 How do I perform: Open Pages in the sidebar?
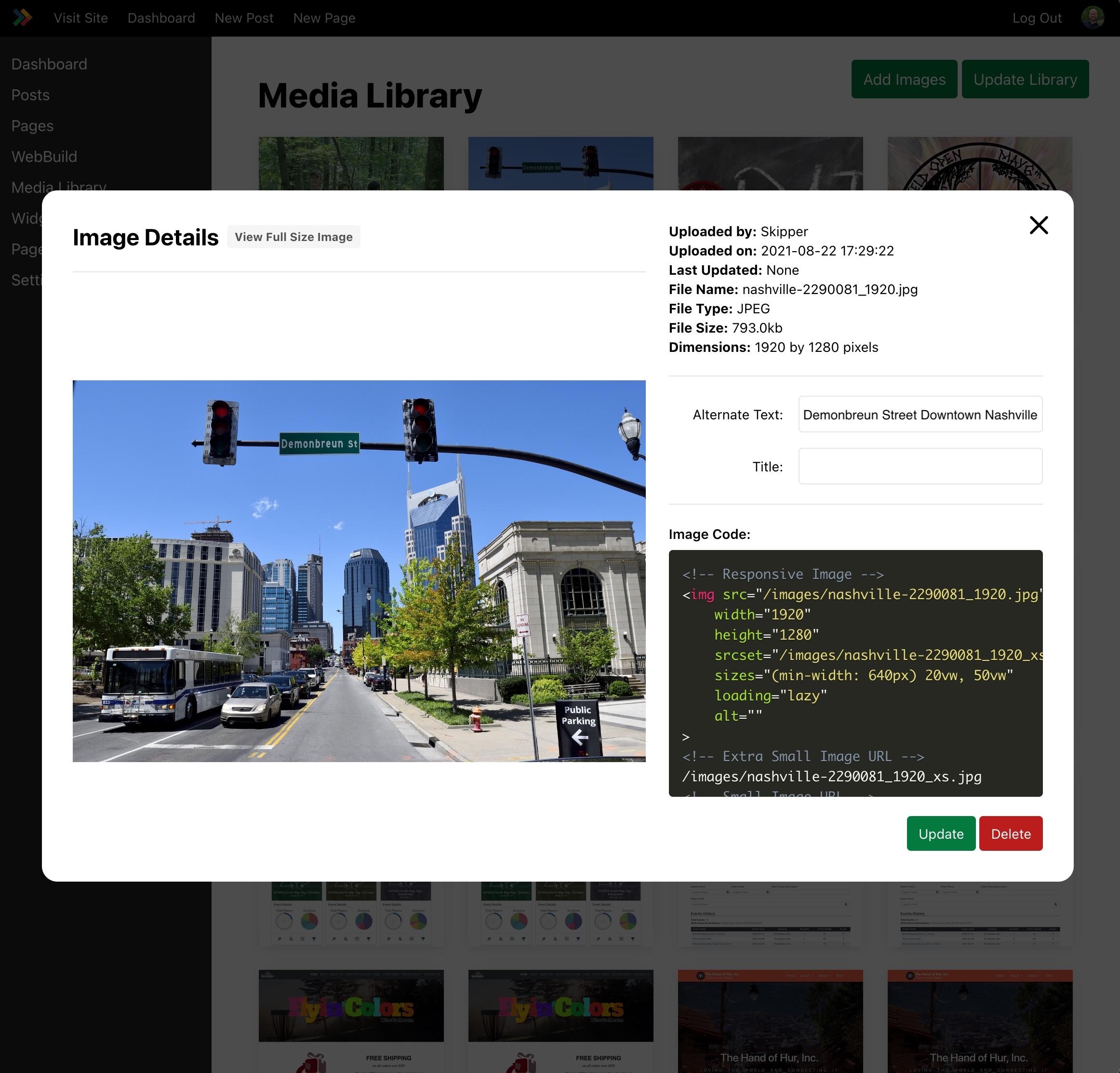[32, 126]
